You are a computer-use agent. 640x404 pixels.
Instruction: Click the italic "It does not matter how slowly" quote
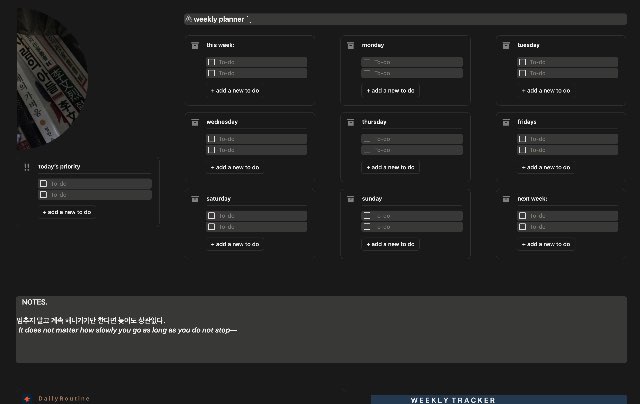pyautogui.click(x=127, y=330)
